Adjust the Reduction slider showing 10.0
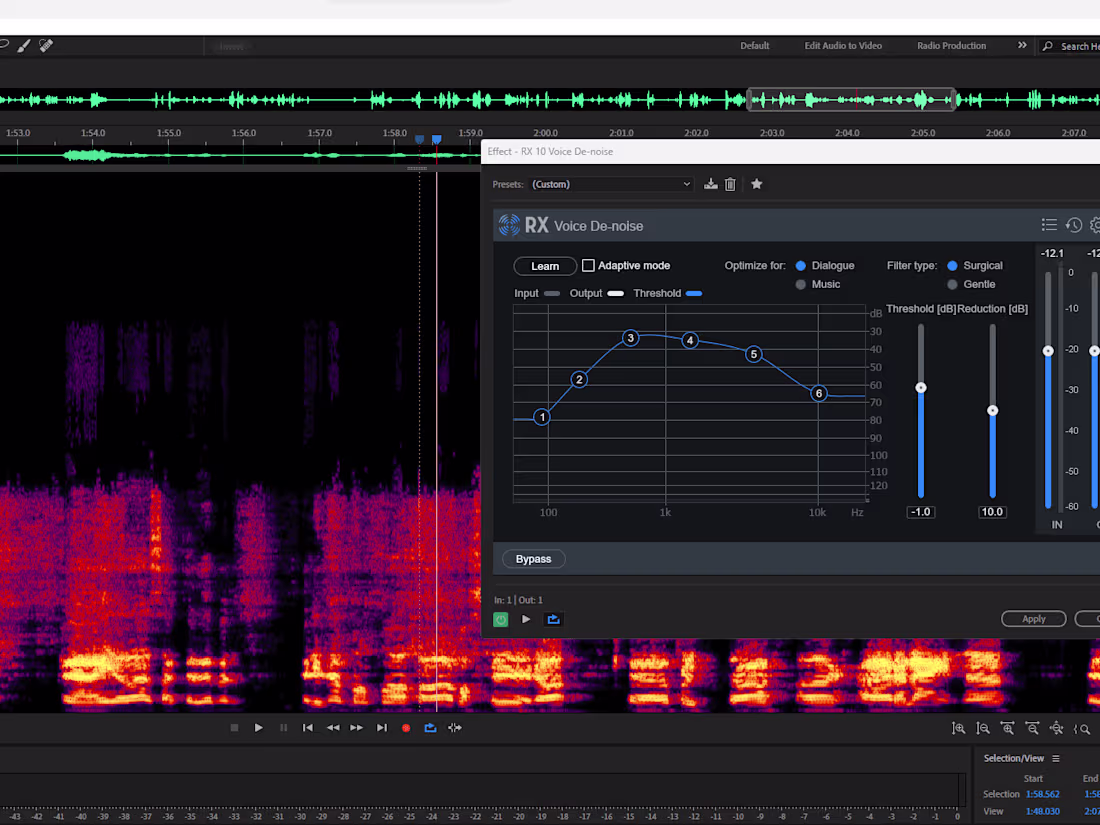This screenshot has width=1100, height=825. click(992, 410)
